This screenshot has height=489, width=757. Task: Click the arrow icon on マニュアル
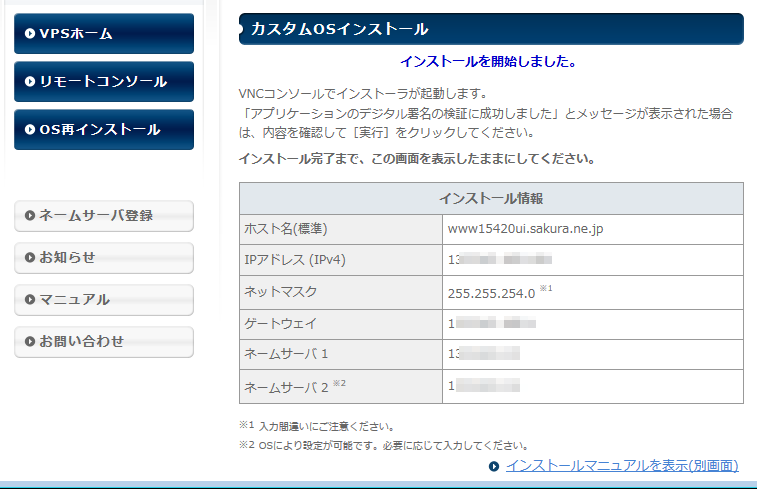[30, 299]
